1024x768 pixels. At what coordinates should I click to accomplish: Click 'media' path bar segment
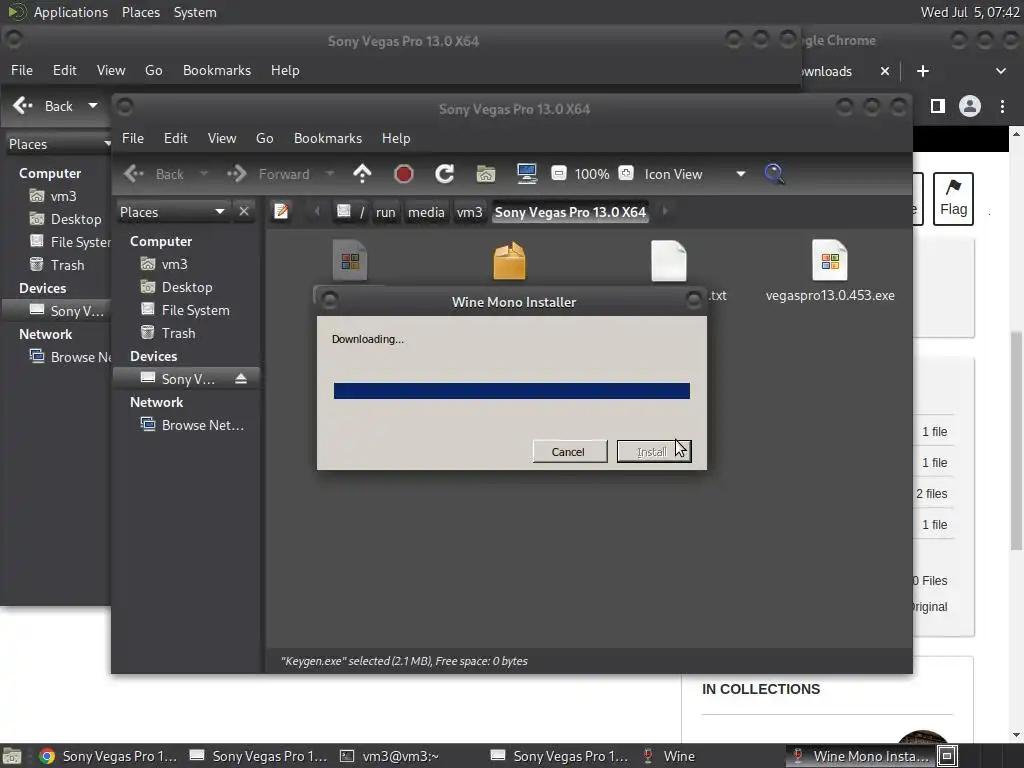426,212
